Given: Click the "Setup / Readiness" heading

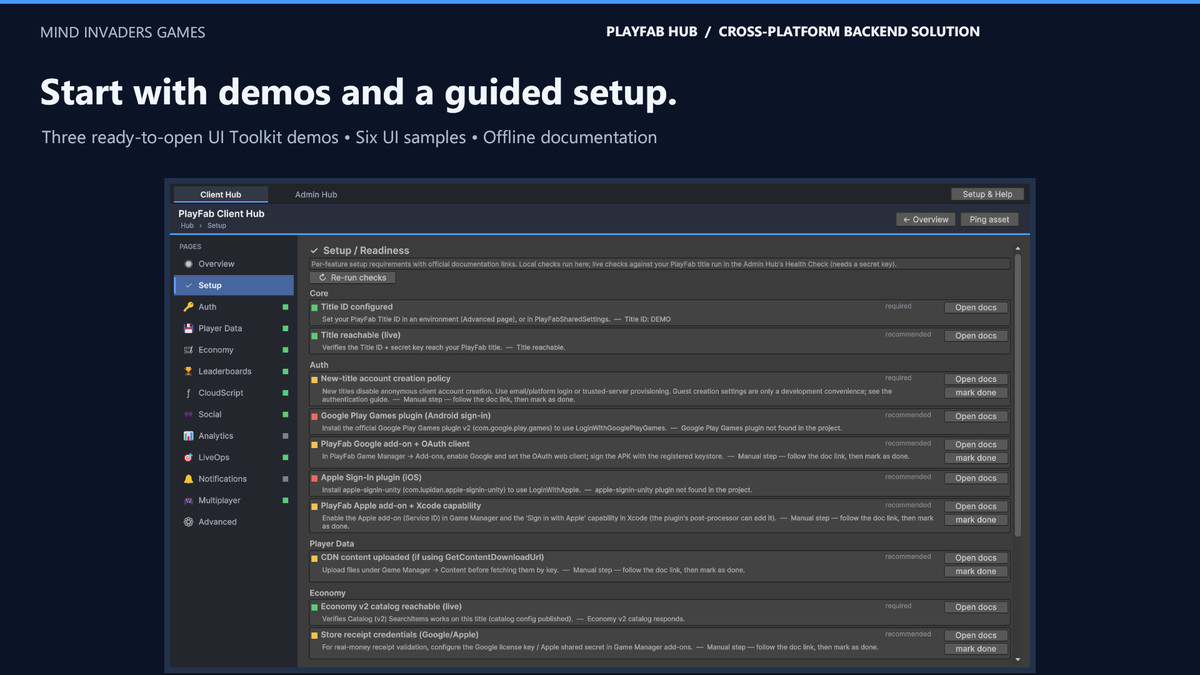Looking at the screenshot, I should point(366,250).
